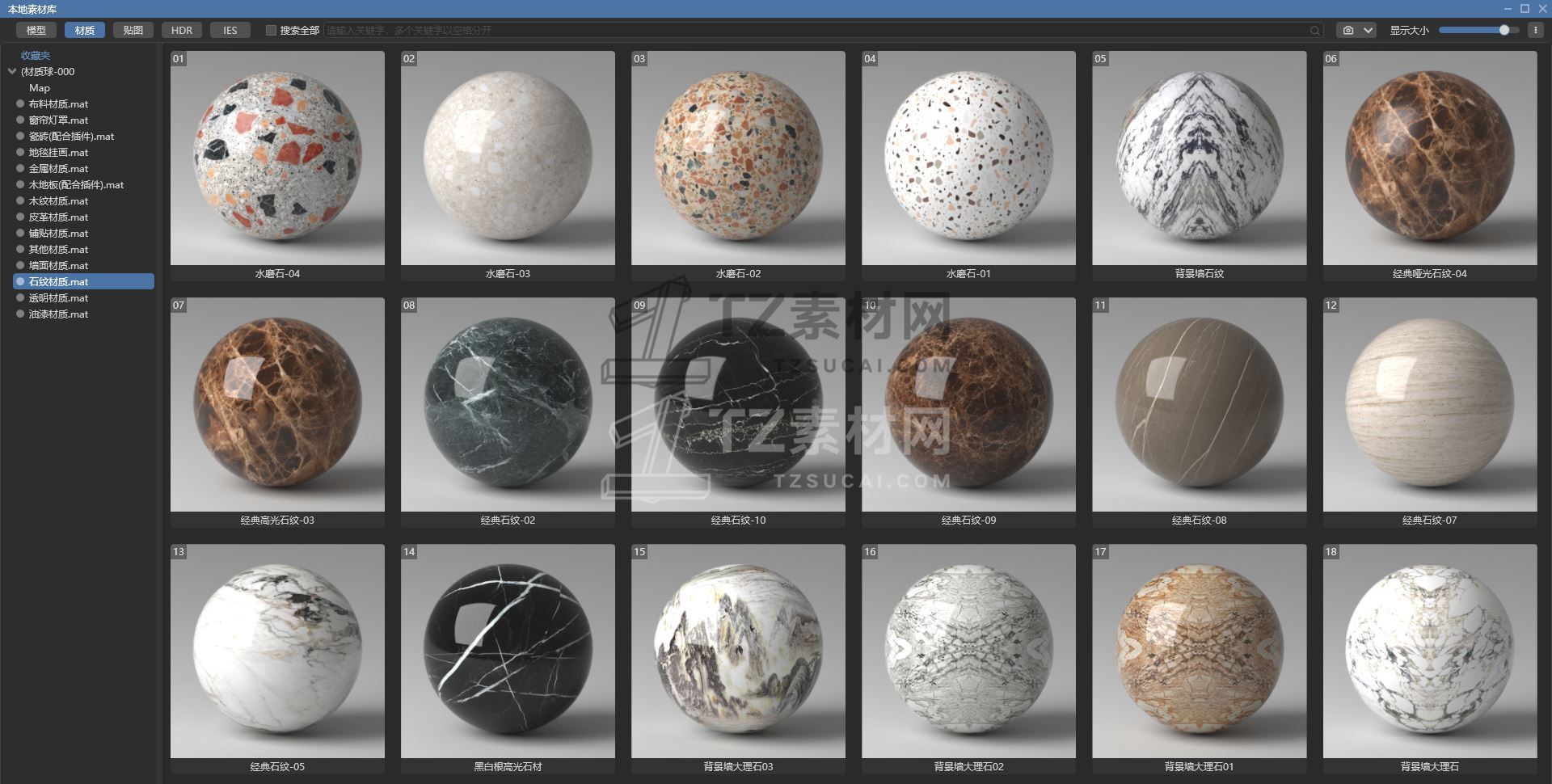This screenshot has width=1552, height=784.
Task: Select the 黑白根高光石材 material thumbnail
Action: click(x=508, y=651)
